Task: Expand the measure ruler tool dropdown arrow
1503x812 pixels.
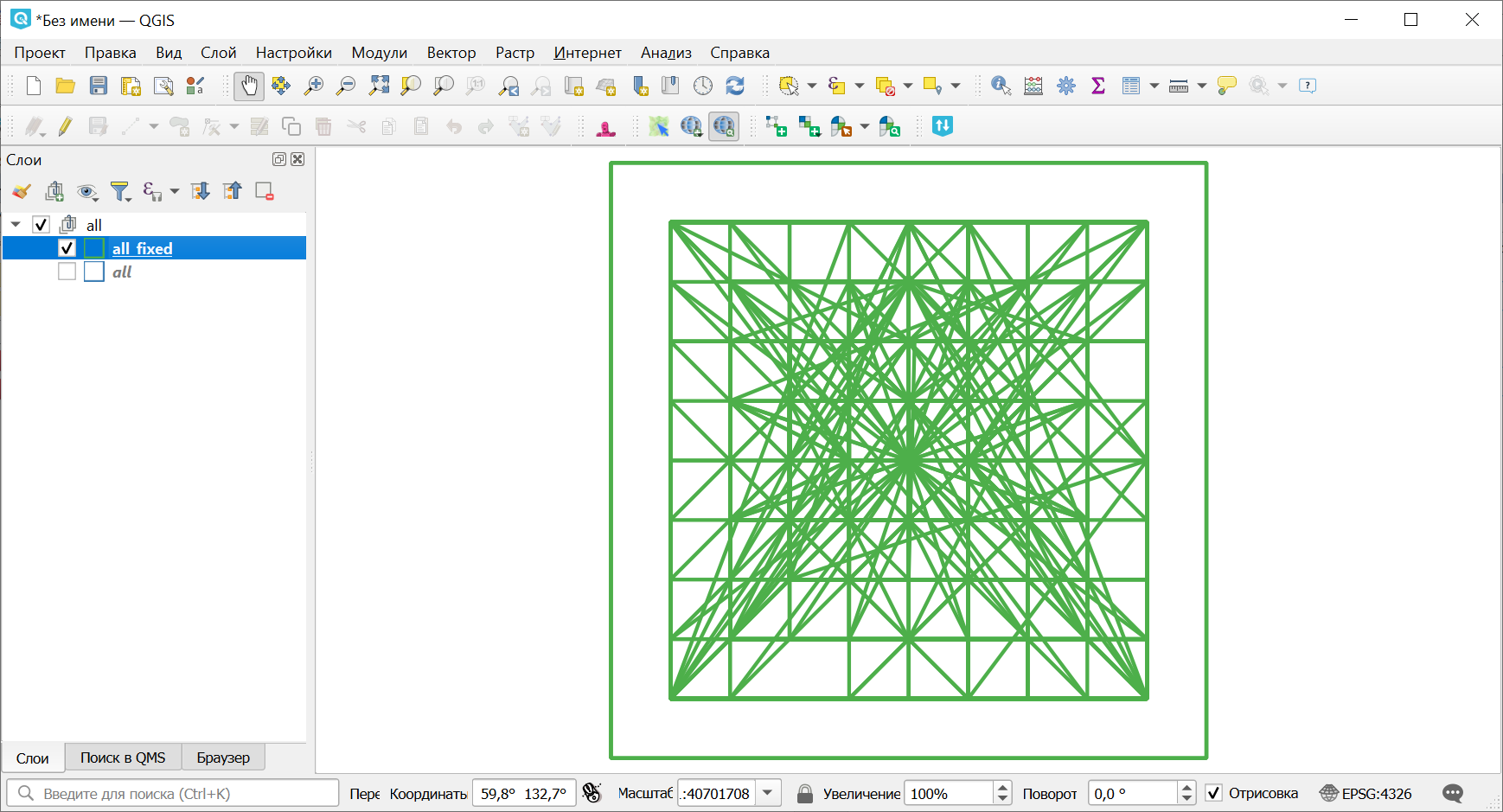Action: 1202,86
